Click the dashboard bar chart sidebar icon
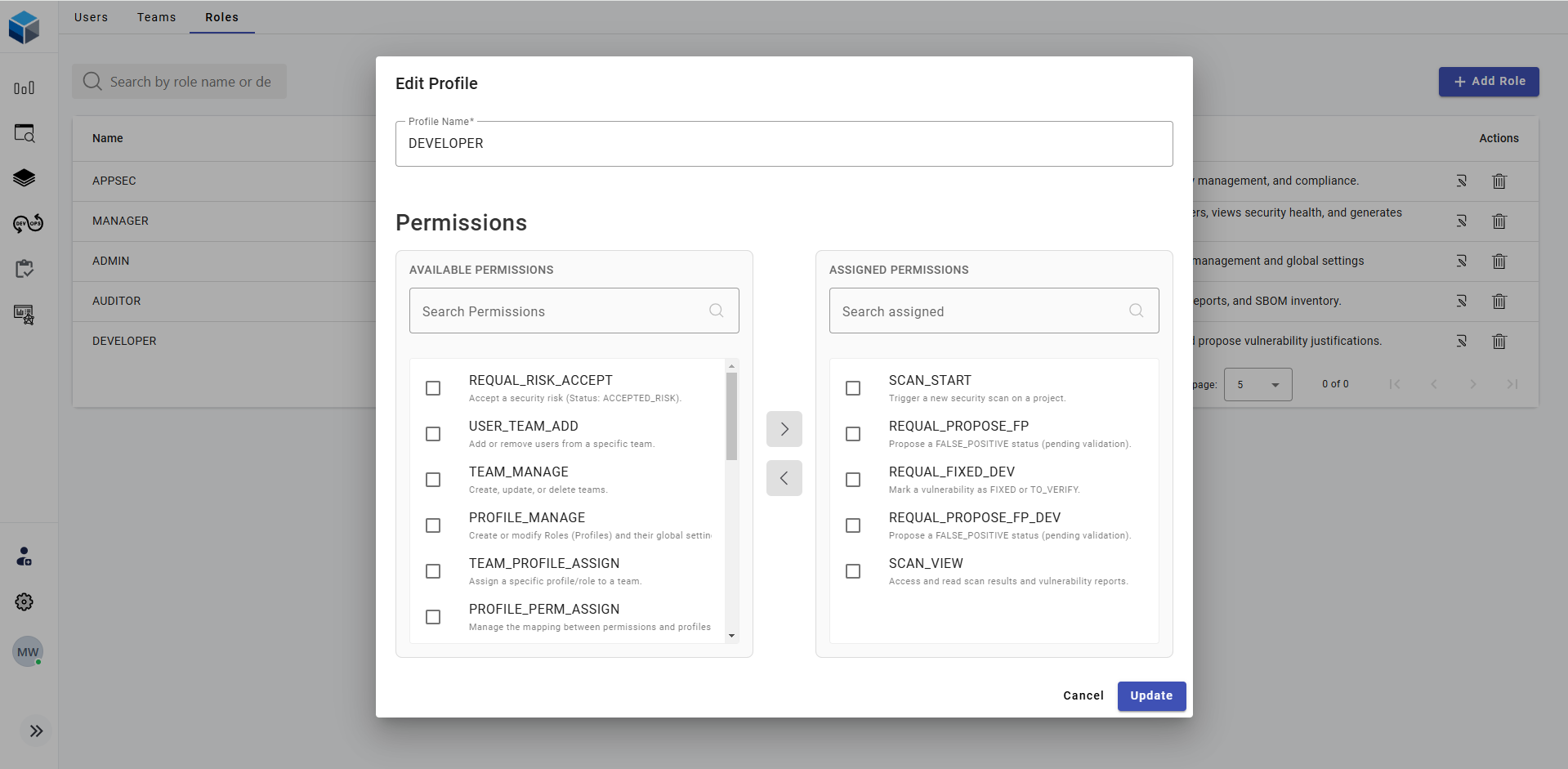 [25, 88]
